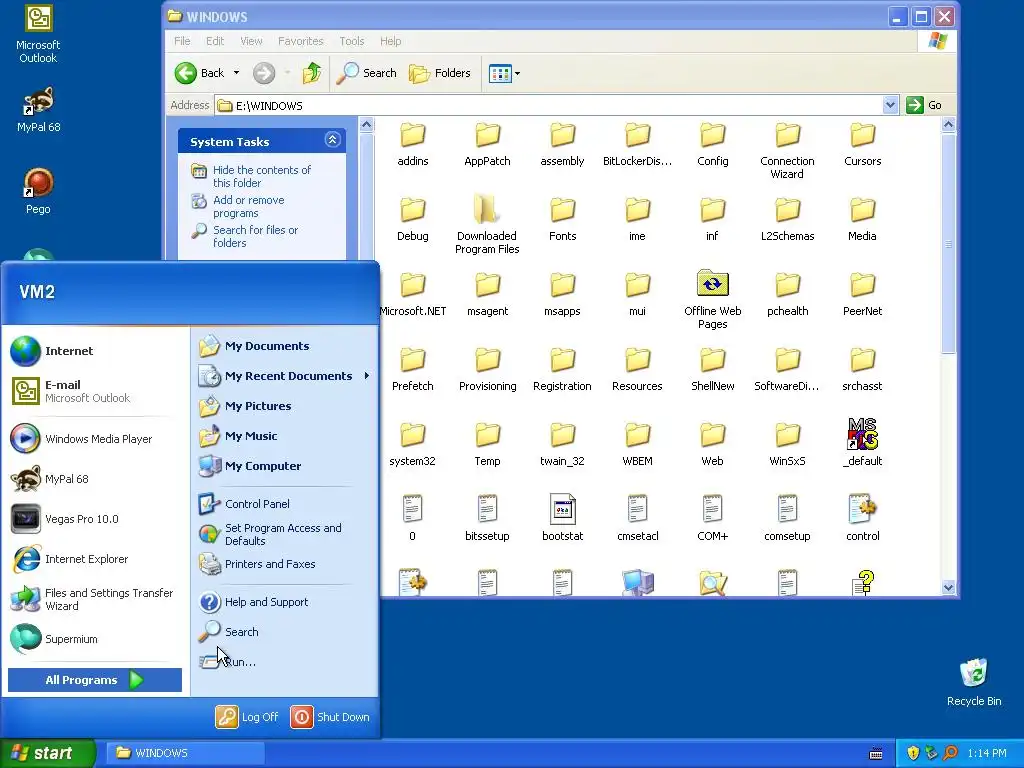Screen dimensions: 1024x768
Task: Click the Go button next to address
Action: click(924, 105)
